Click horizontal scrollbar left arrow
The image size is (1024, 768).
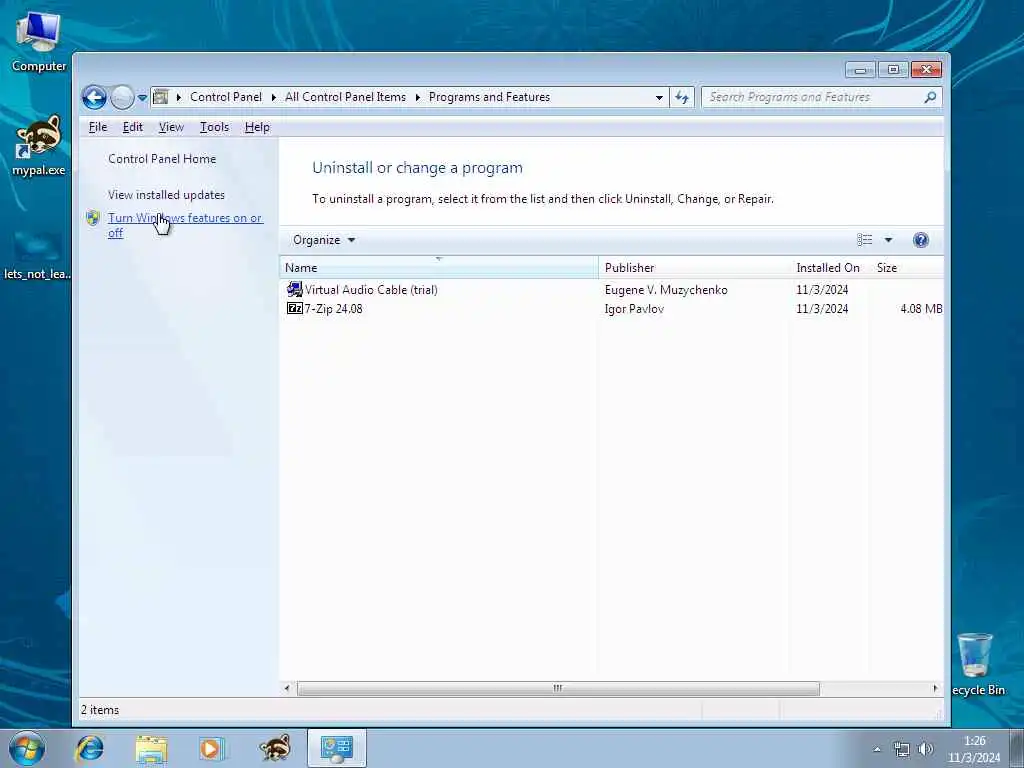(x=287, y=688)
